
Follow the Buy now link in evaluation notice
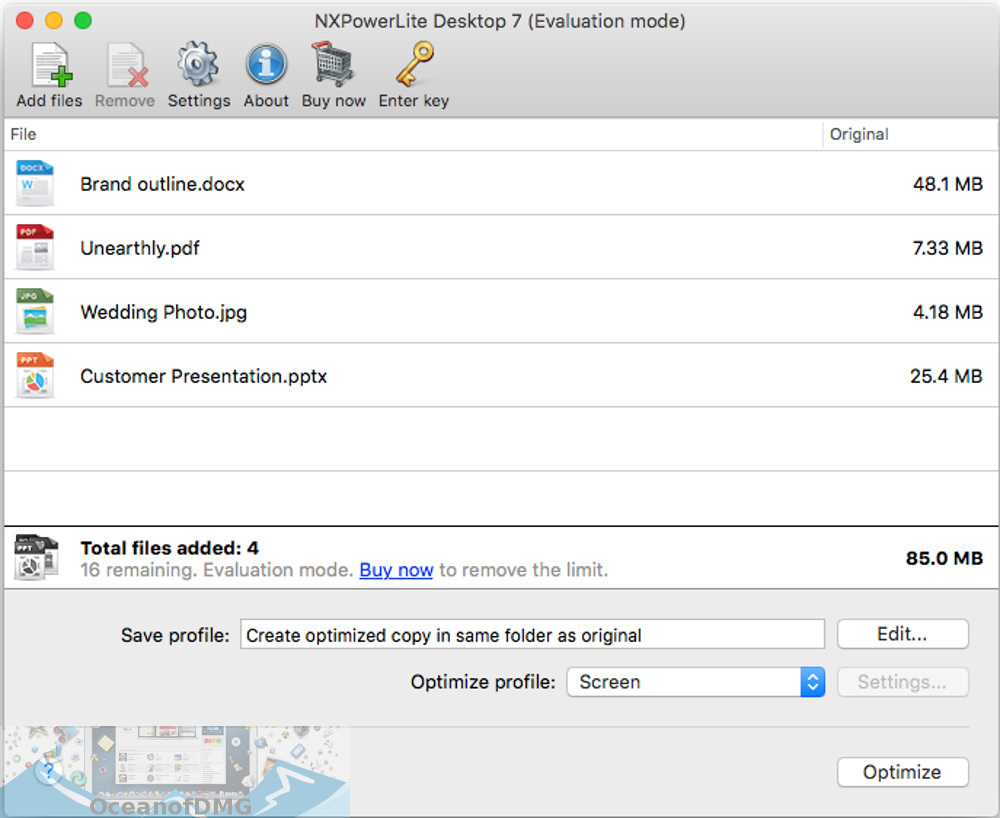(396, 570)
